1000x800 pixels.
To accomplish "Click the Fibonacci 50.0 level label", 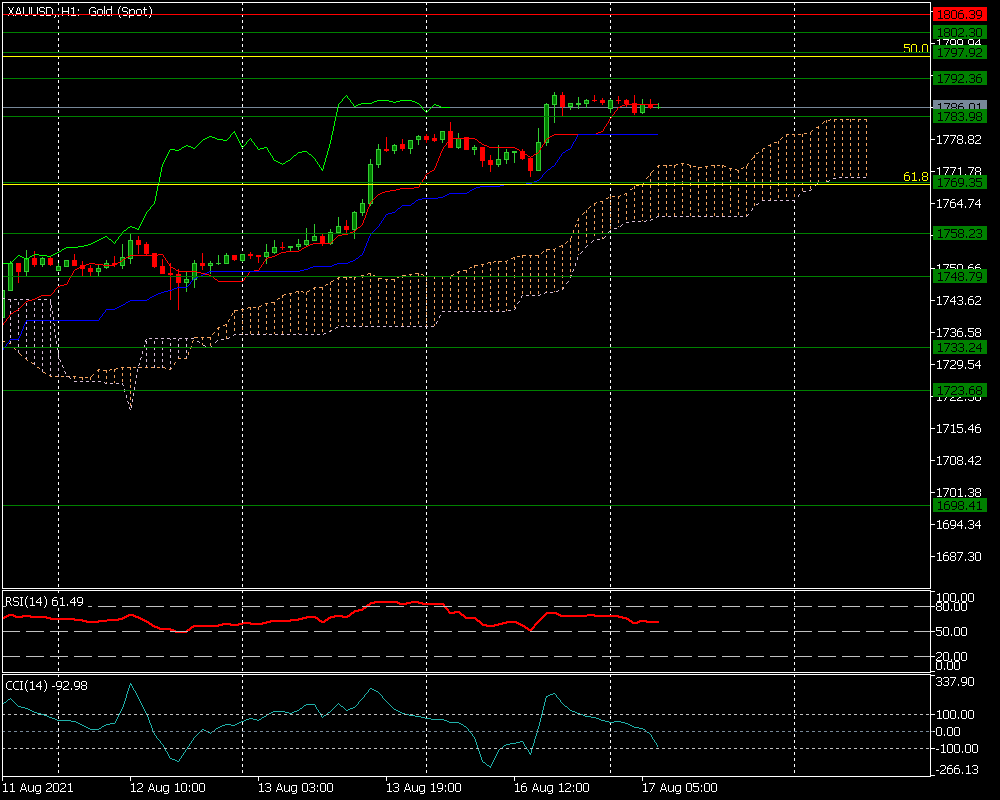I will point(915,48).
